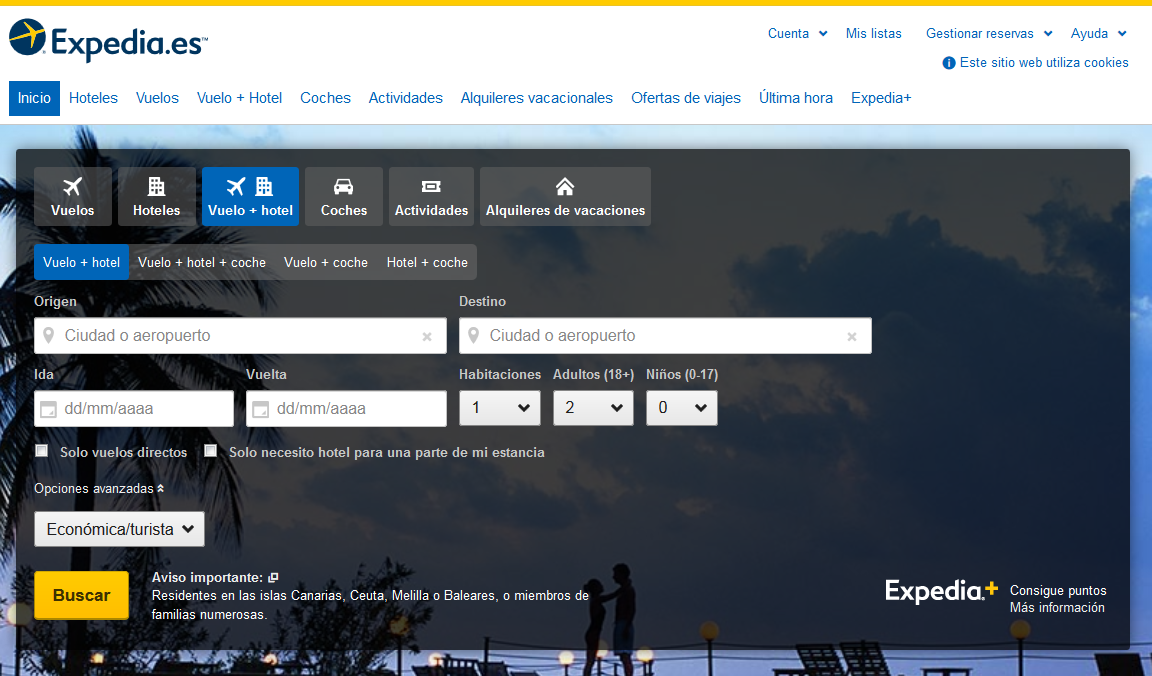Click the Ida calendar icon
This screenshot has width=1152, height=676.
tap(48, 409)
